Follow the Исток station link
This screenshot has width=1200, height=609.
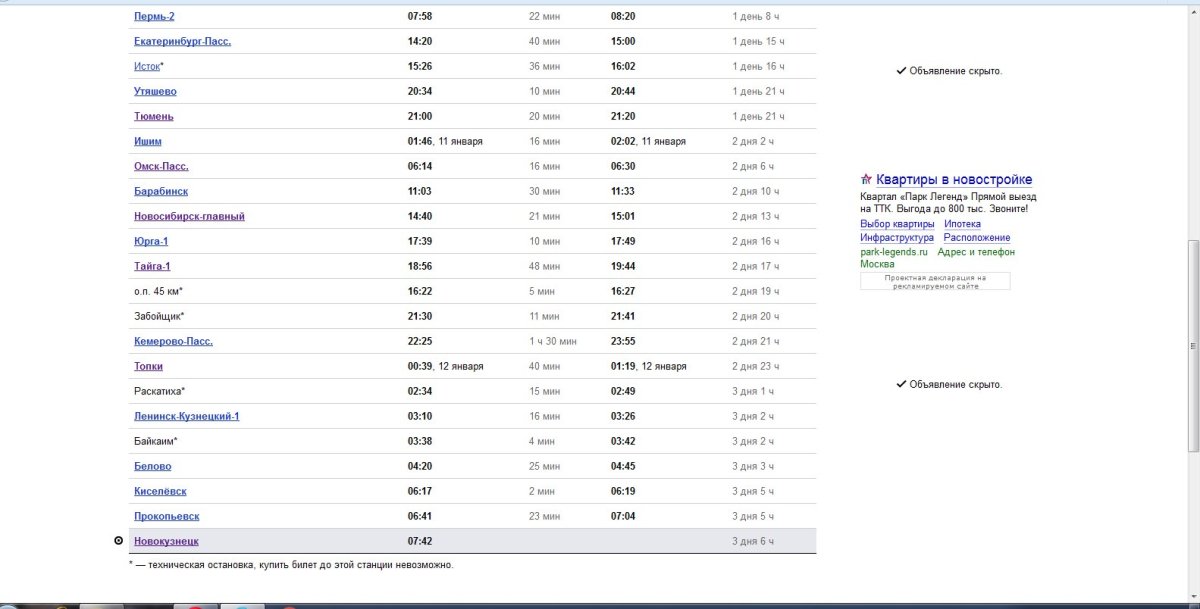click(x=146, y=67)
